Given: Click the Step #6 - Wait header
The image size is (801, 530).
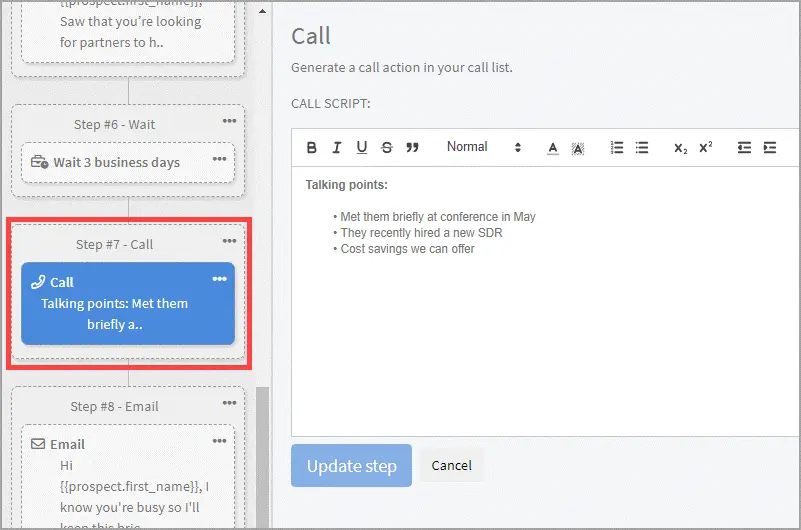Looking at the screenshot, I should (x=114, y=125).
